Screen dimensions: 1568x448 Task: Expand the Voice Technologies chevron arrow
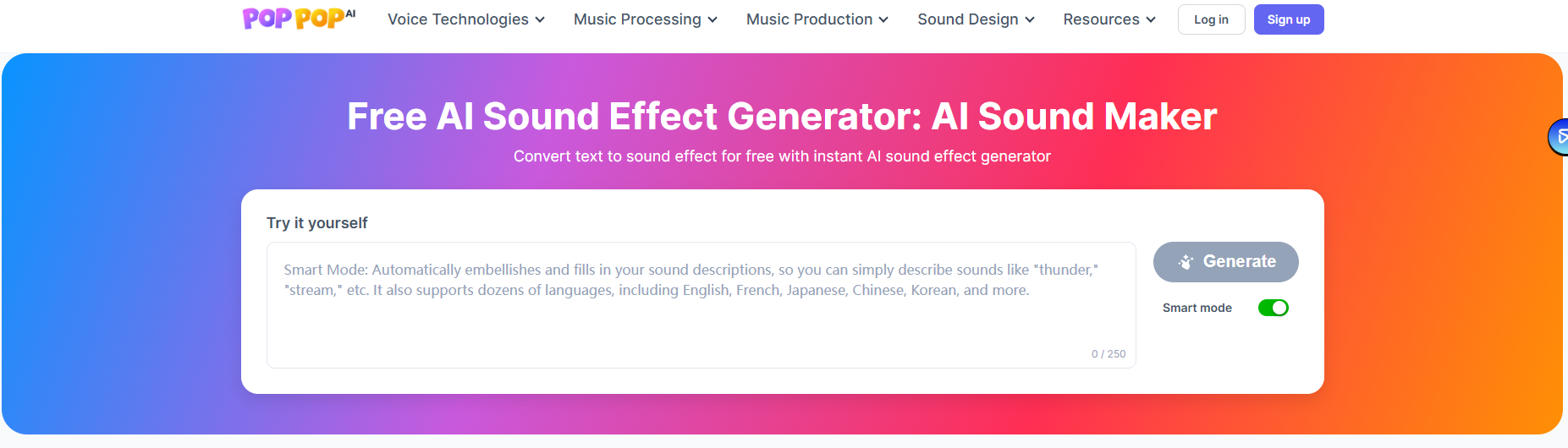[x=540, y=19]
